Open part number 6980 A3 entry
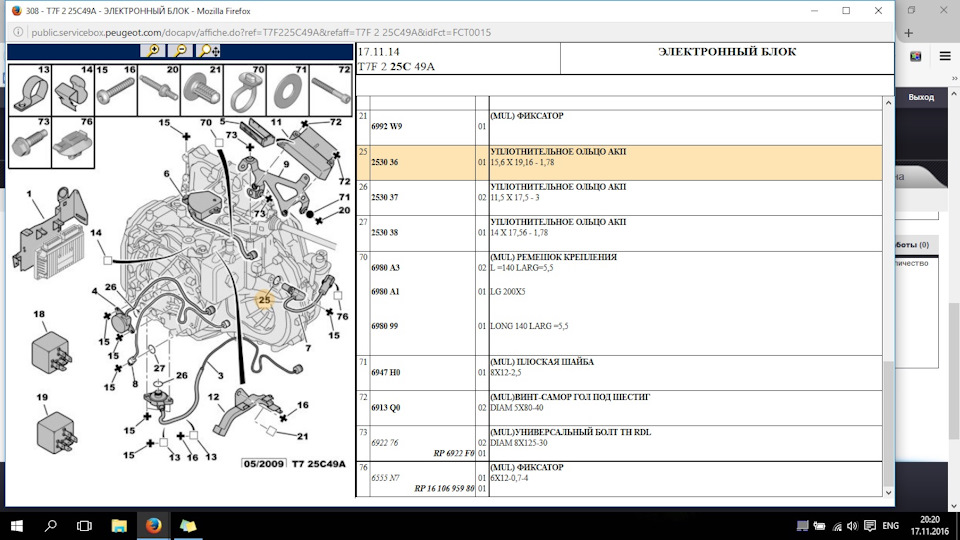Screen dimensions: 960x540 tap(385, 268)
